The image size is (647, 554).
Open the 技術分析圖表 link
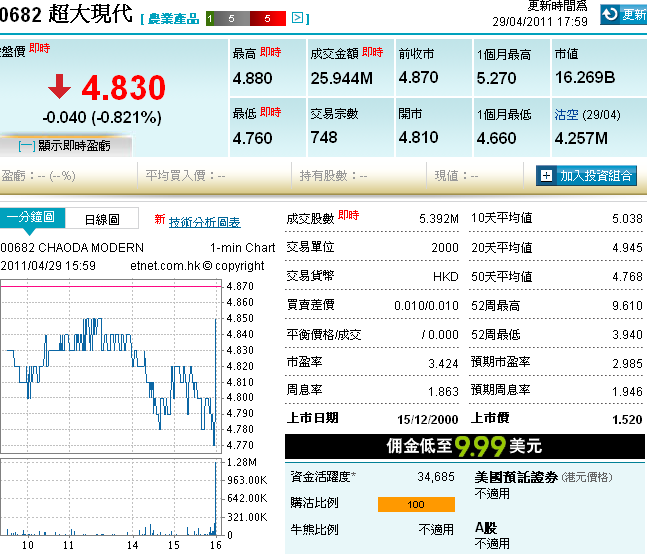point(205,222)
